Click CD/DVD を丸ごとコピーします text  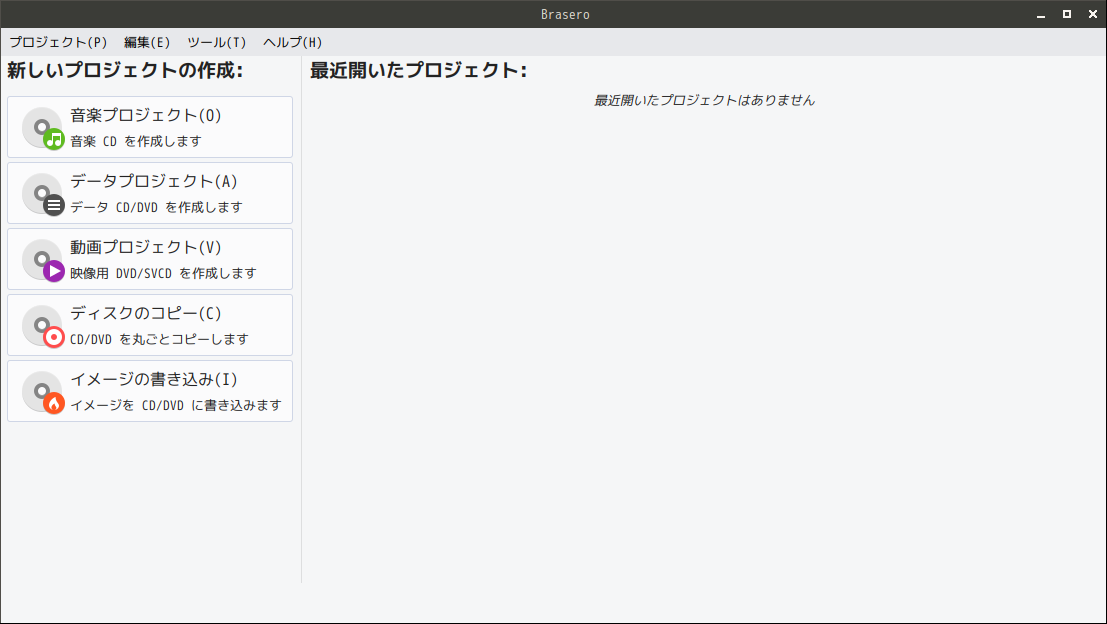[160, 340]
